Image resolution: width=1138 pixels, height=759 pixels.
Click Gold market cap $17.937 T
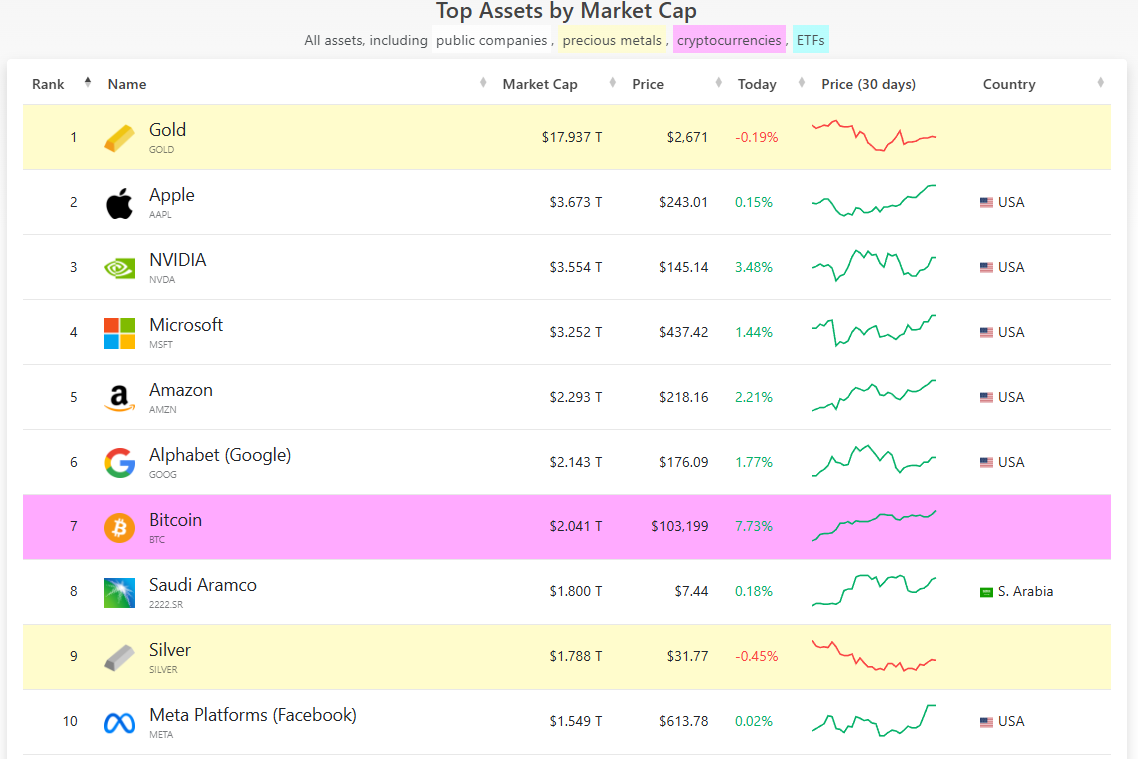coord(572,137)
